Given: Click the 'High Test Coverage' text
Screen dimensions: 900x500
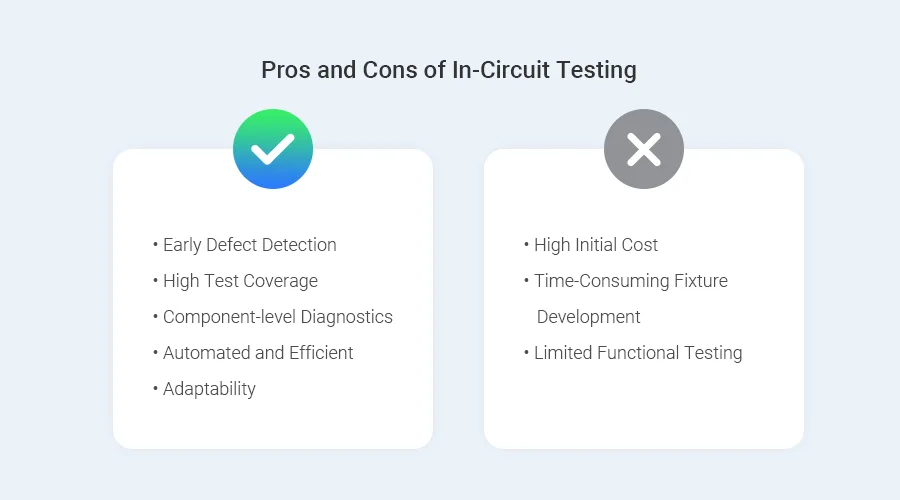Looking at the screenshot, I should click(240, 281).
